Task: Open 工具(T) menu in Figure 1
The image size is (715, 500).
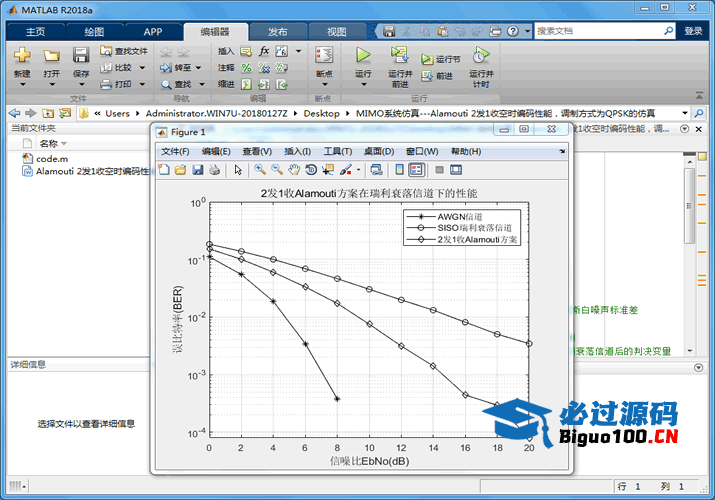Action: [338, 151]
